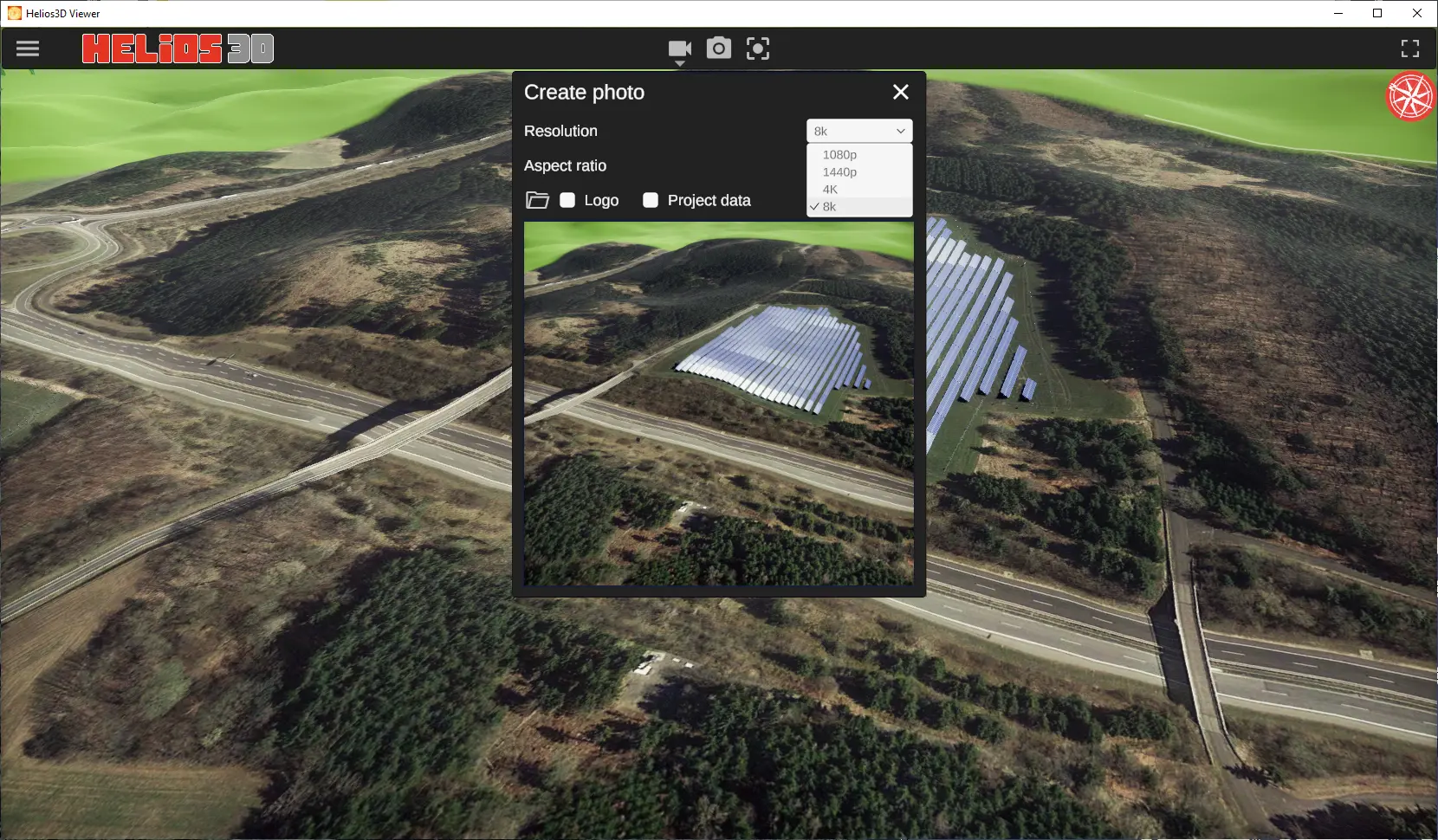Click the Resolution dropdown showing 8k
The image size is (1438, 840).
pyautogui.click(x=858, y=131)
